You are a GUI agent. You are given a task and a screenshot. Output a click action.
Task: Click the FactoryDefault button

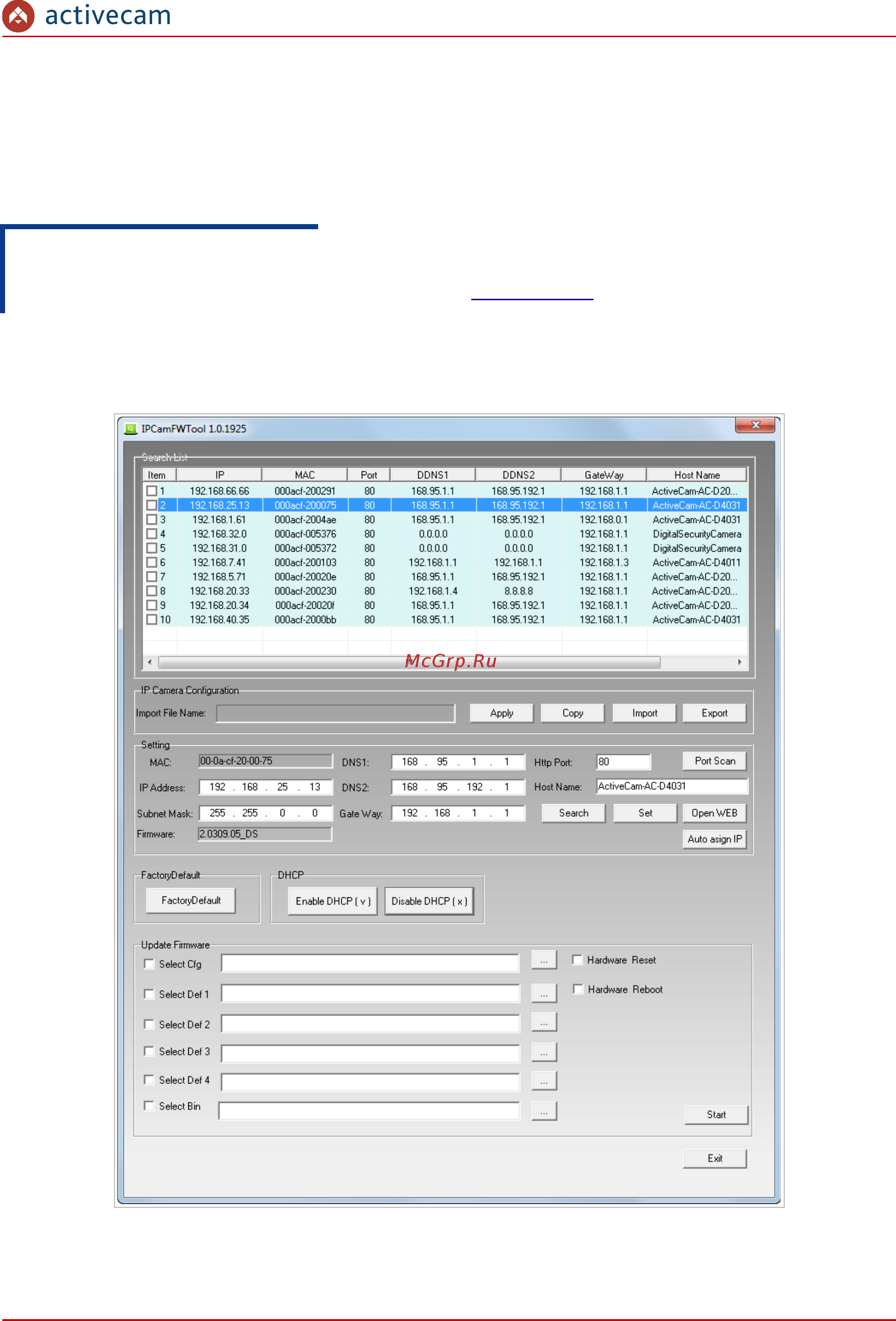point(191,900)
